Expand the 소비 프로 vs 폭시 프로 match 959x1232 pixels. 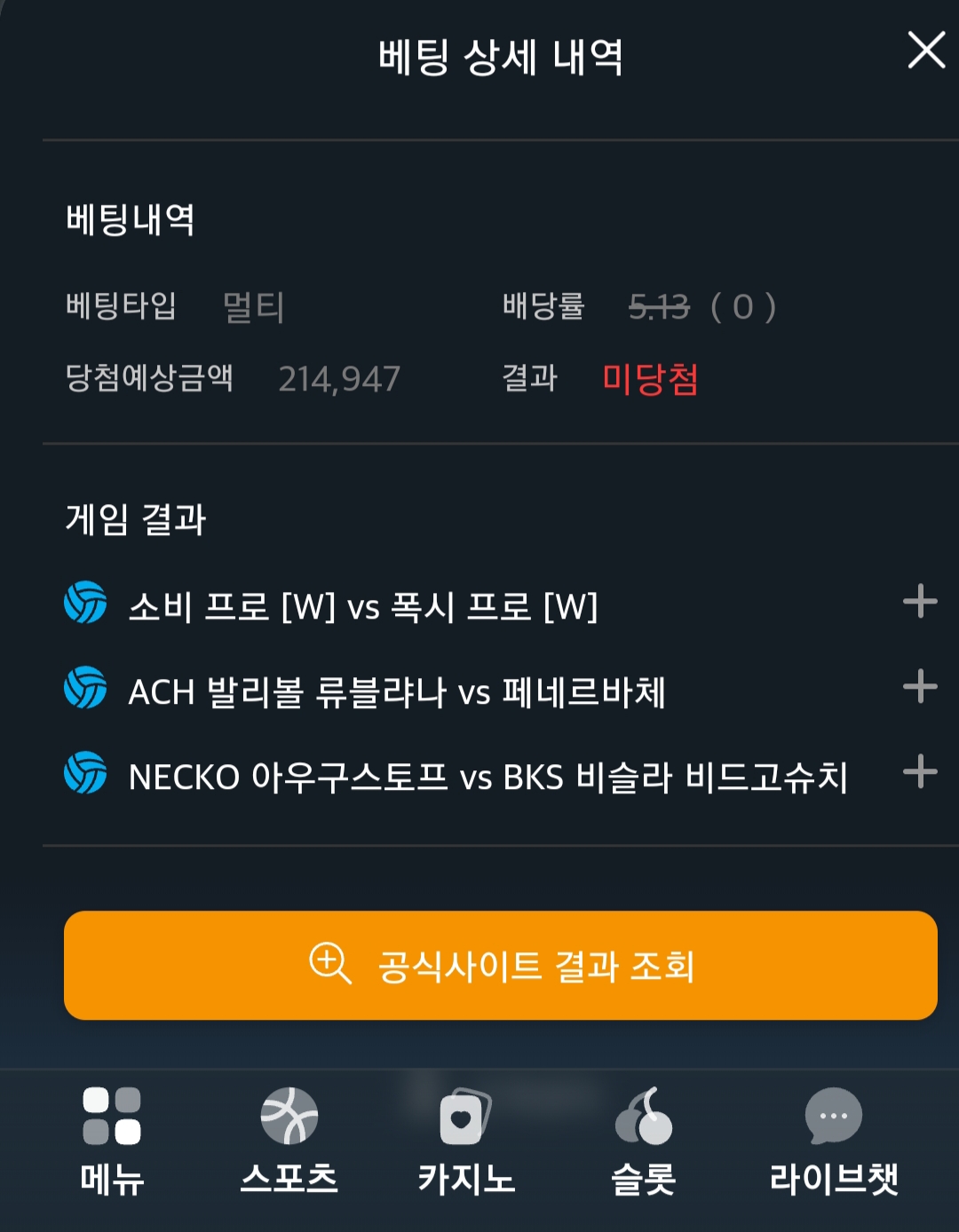click(x=920, y=602)
